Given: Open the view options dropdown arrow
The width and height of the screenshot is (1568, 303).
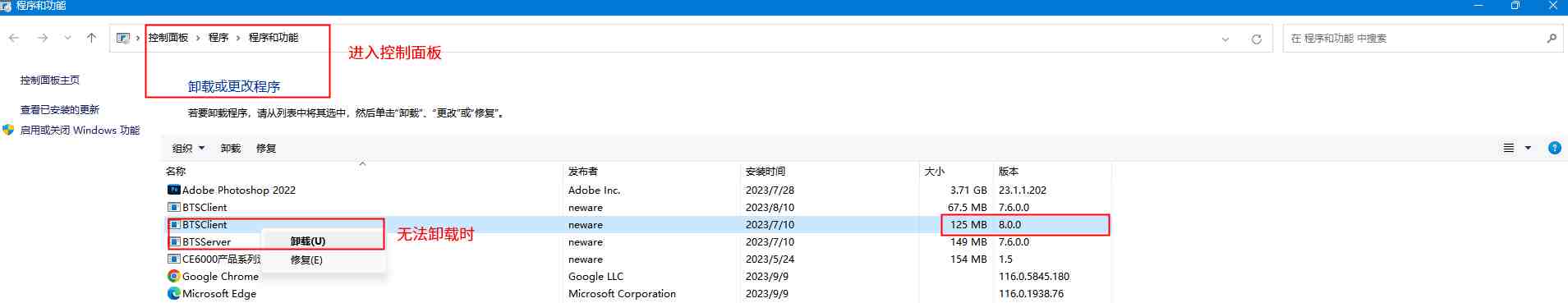Looking at the screenshot, I should point(1528,148).
